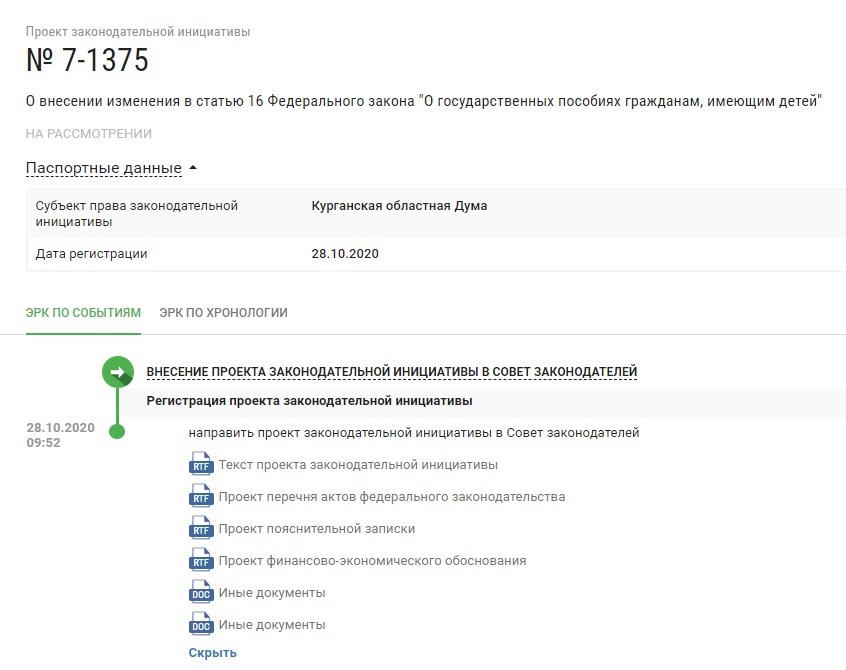
Task: Click the initiative title О внесении изменения
Action: click(424, 101)
